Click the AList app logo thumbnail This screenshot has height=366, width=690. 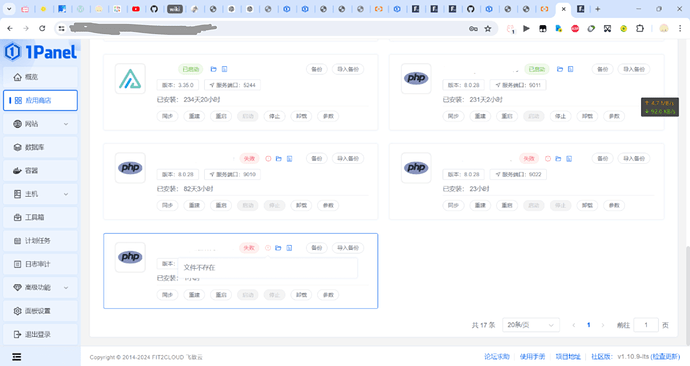coord(130,79)
